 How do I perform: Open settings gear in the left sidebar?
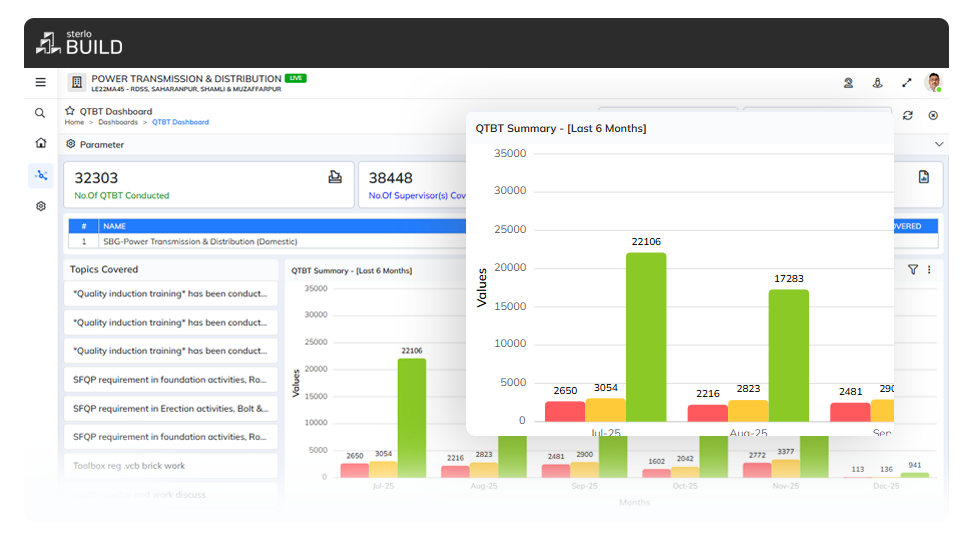click(x=40, y=206)
